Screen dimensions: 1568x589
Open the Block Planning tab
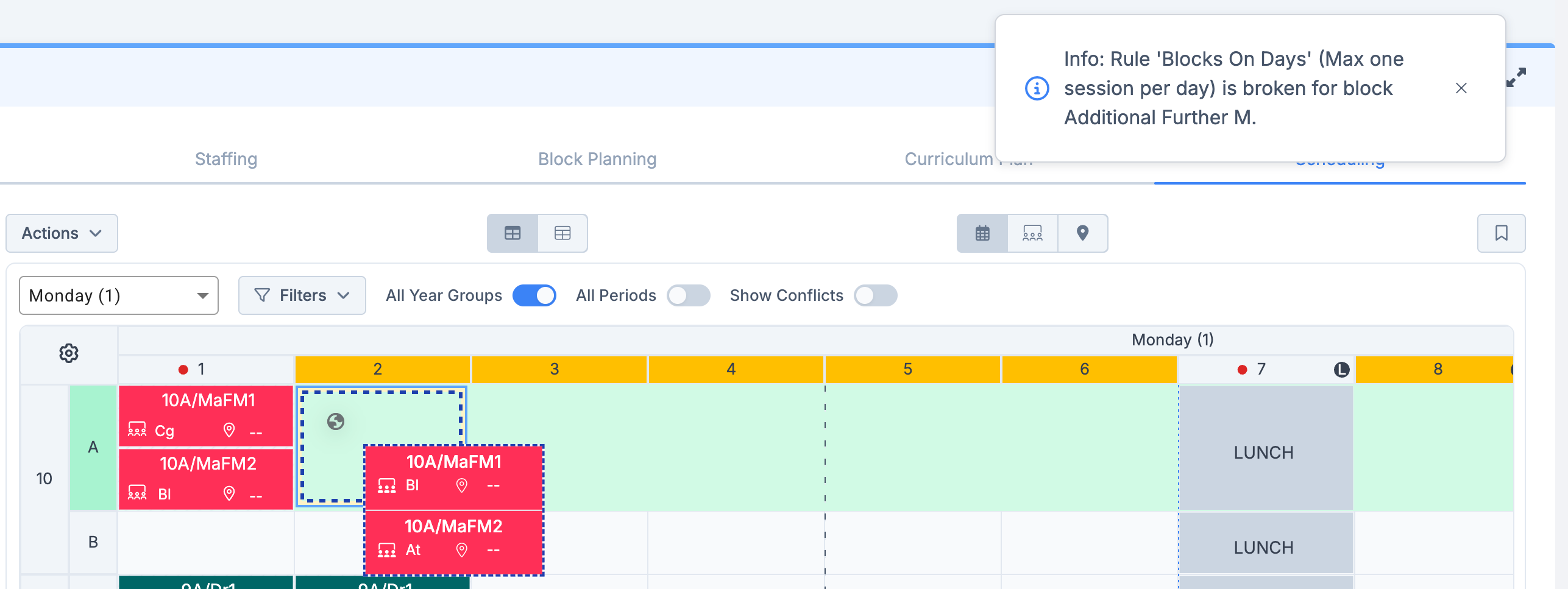tap(597, 159)
